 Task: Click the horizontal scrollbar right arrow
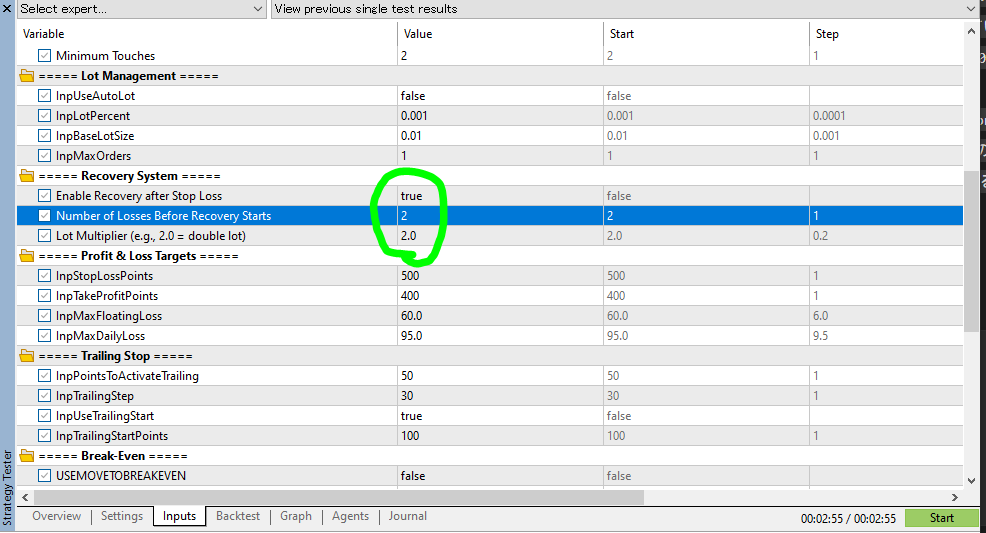[955, 497]
